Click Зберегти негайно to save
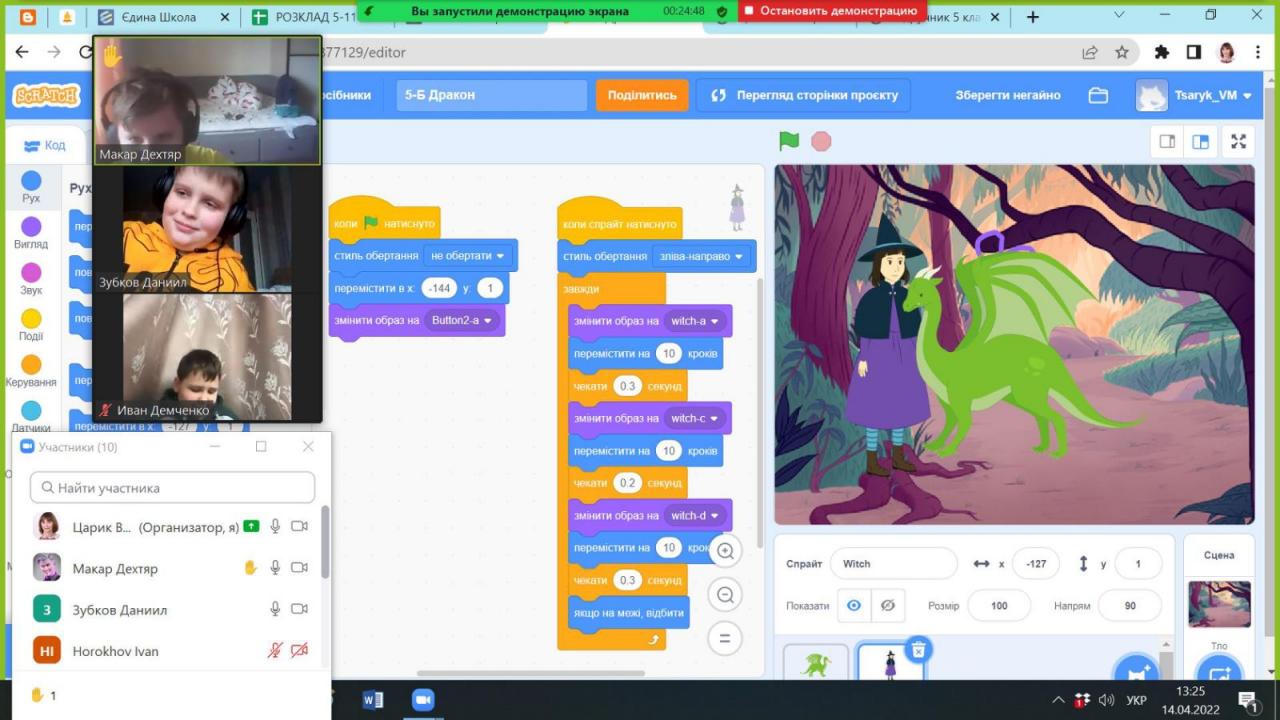1280x720 pixels. point(1007,95)
